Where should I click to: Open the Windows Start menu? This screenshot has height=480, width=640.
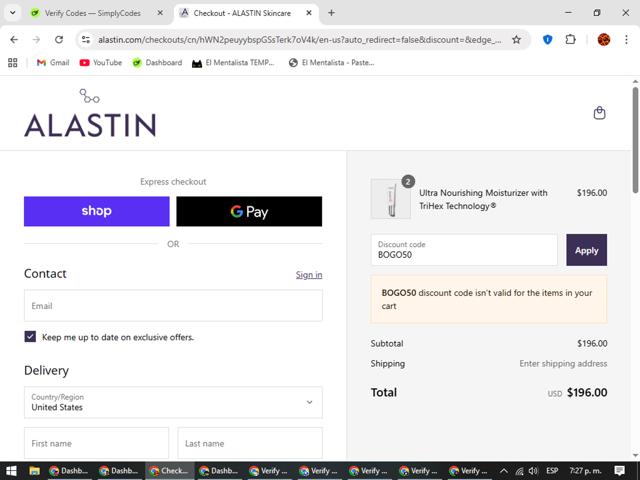click(11, 471)
